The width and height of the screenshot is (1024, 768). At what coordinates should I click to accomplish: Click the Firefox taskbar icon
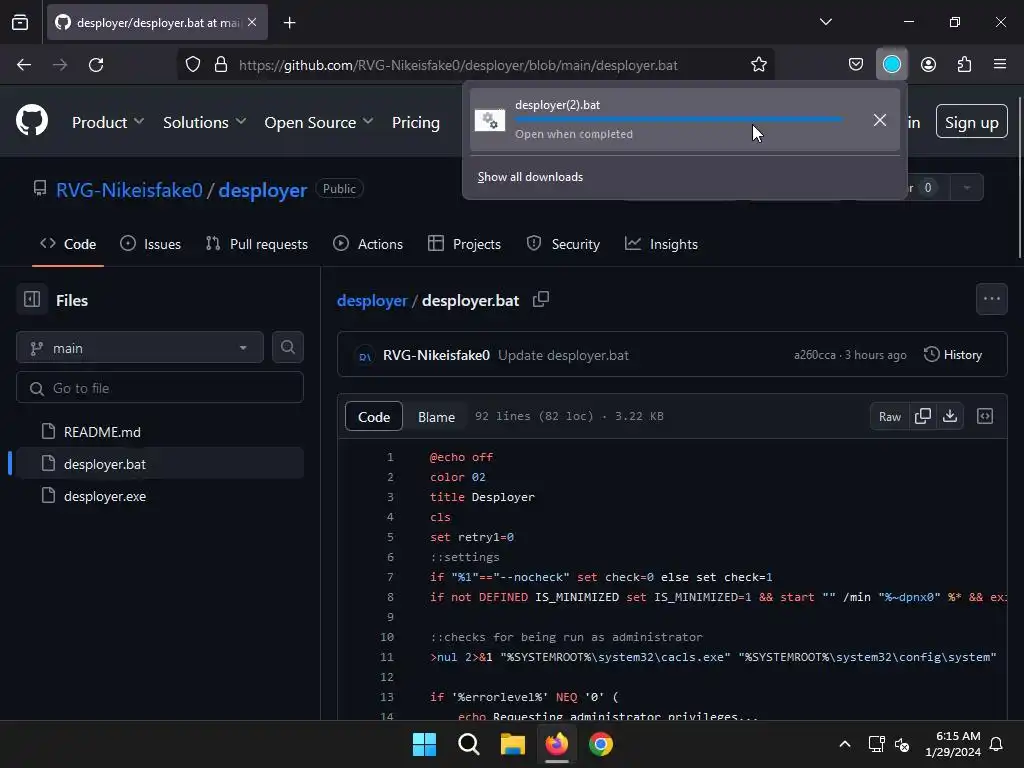click(x=556, y=744)
